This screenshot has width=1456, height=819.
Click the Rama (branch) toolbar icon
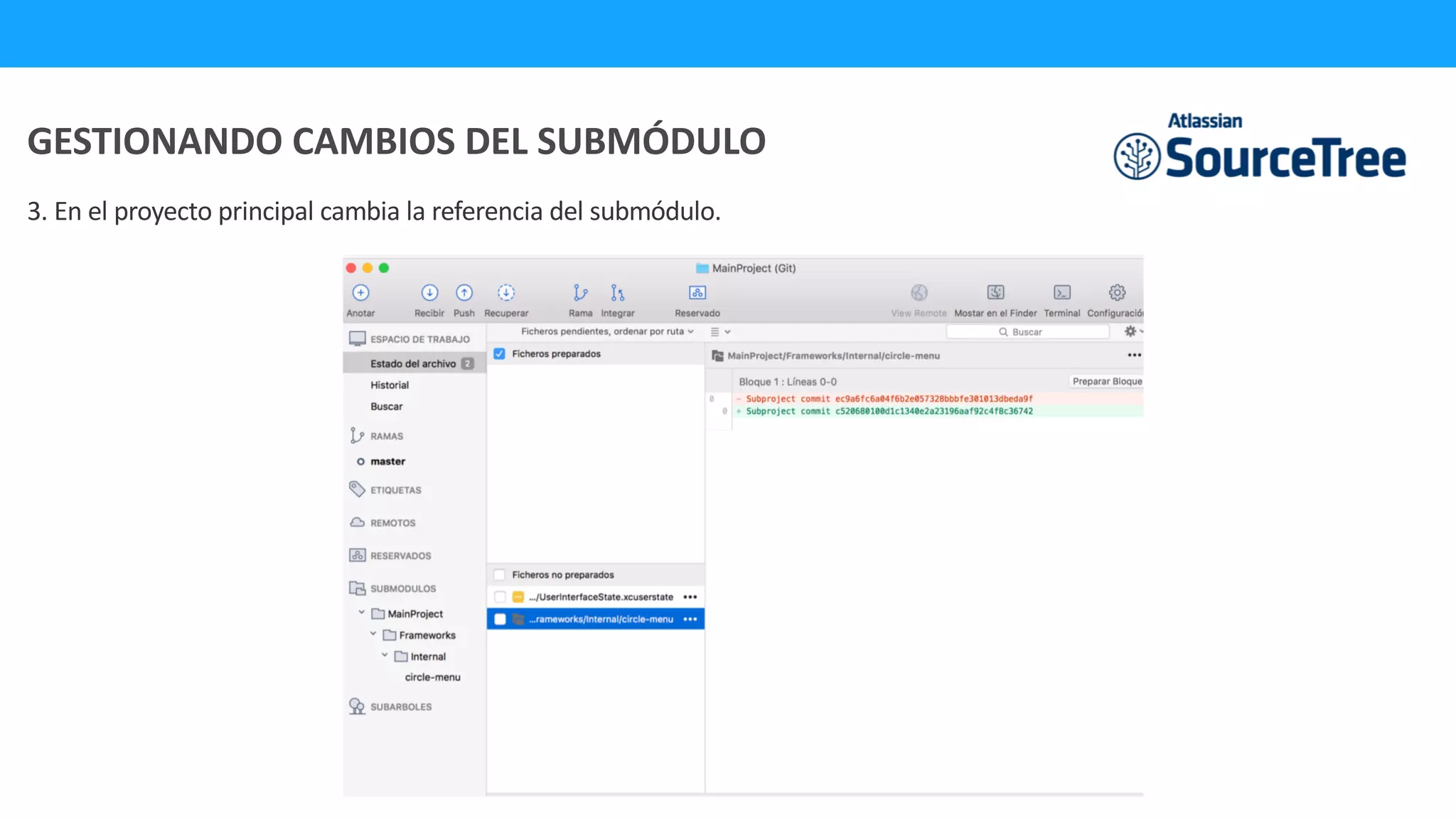(x=580, y=293)
